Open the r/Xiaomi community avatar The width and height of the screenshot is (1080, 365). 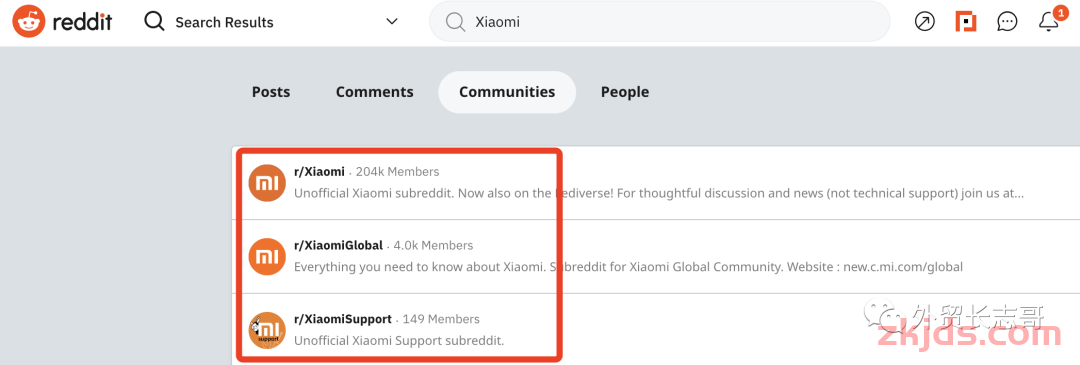pyautogui.click(x=267, y=183)
